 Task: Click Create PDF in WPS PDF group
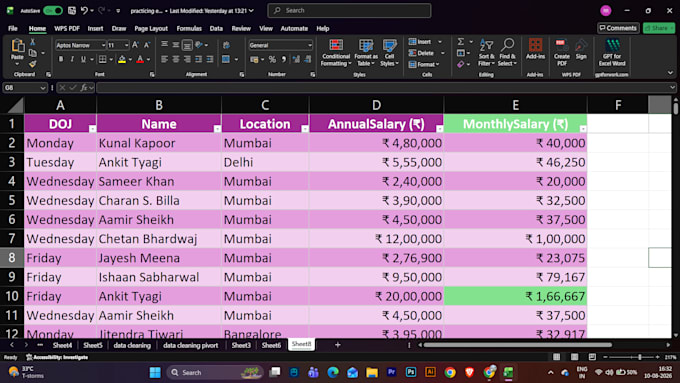[x=562, y=53]
